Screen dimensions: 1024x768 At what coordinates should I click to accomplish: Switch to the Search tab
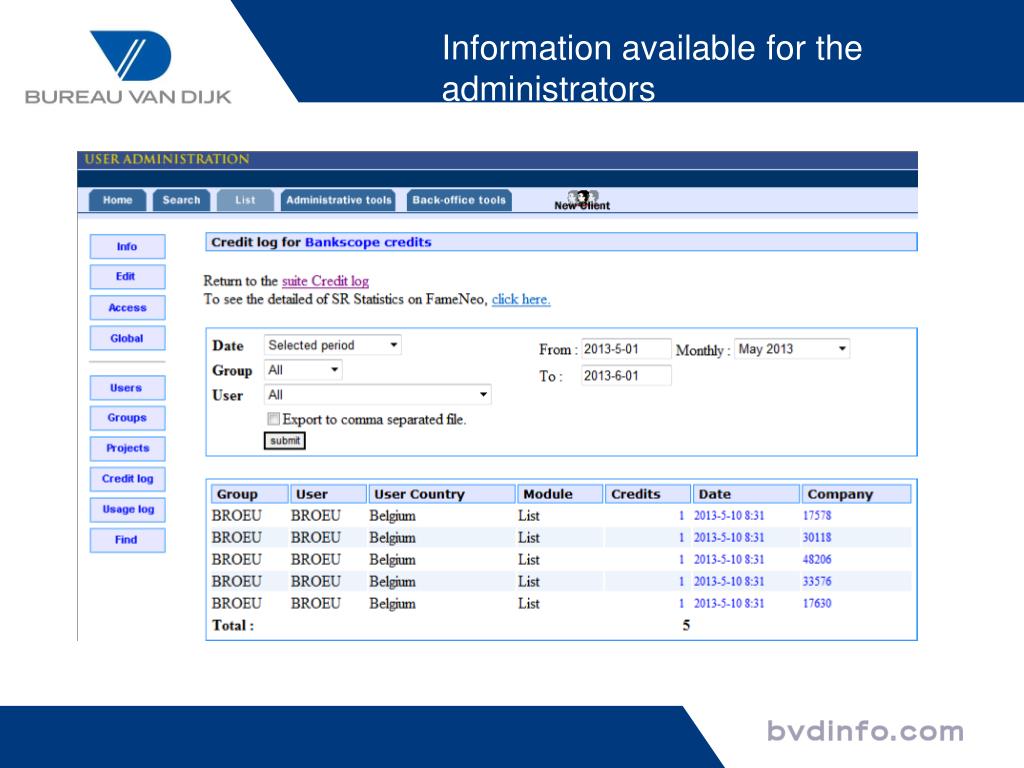182,200
